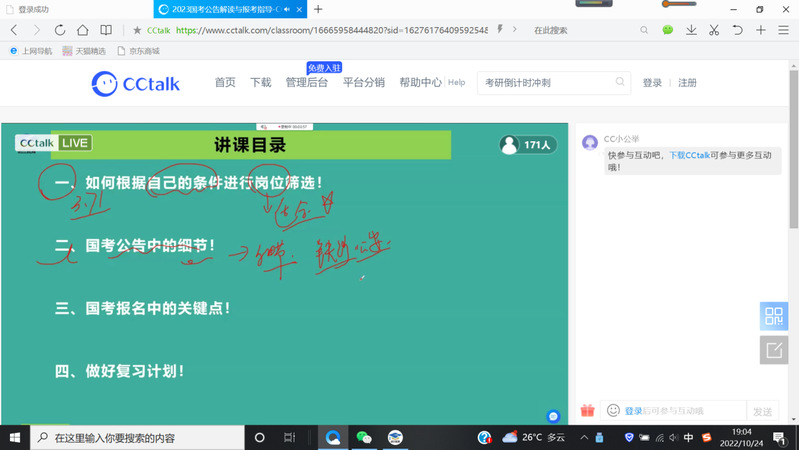
Task: Go to the 首页 navigation item
Action: (x=225, y=83)
